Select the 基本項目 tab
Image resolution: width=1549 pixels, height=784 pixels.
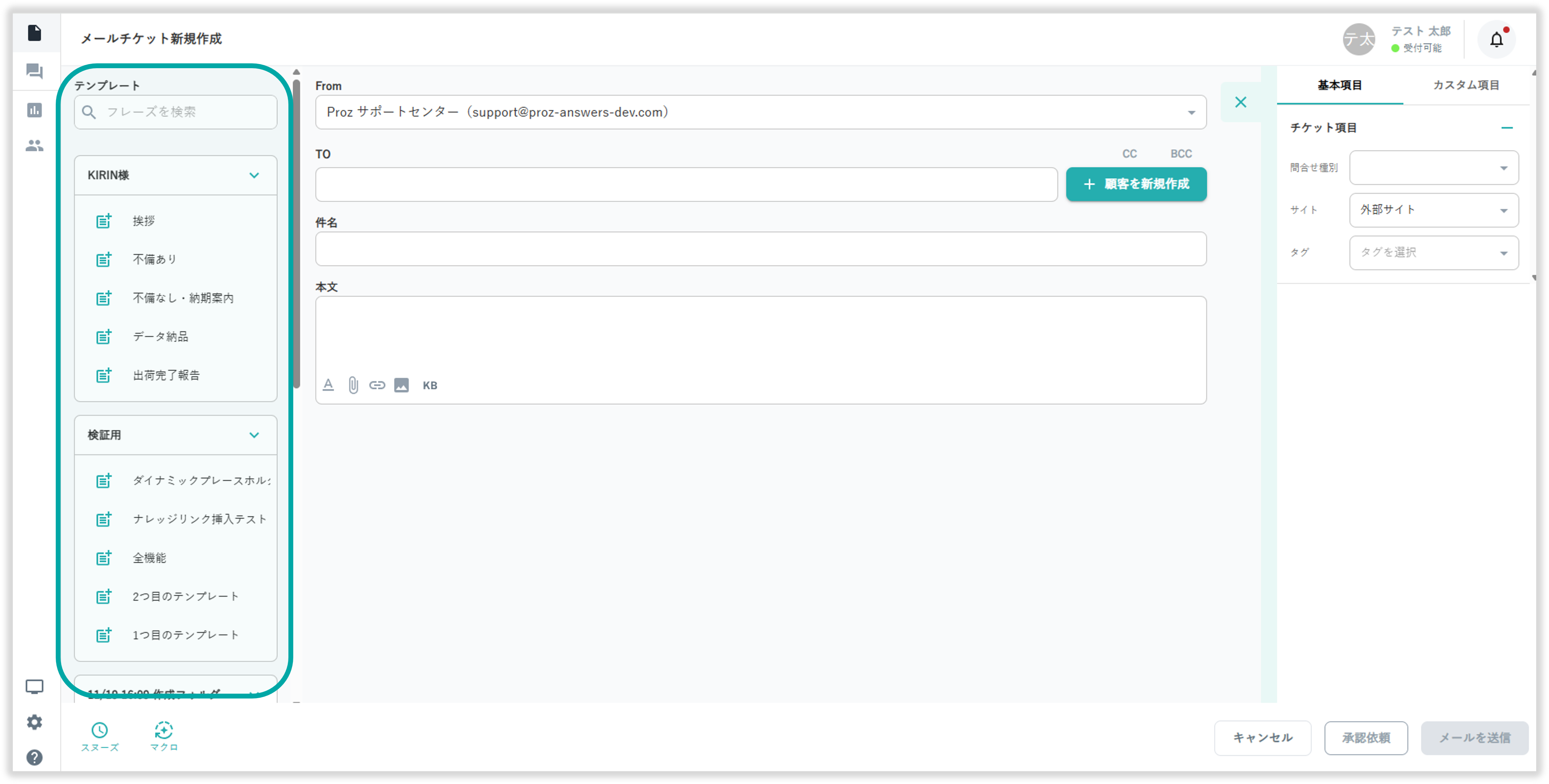tap(1339, 85)
